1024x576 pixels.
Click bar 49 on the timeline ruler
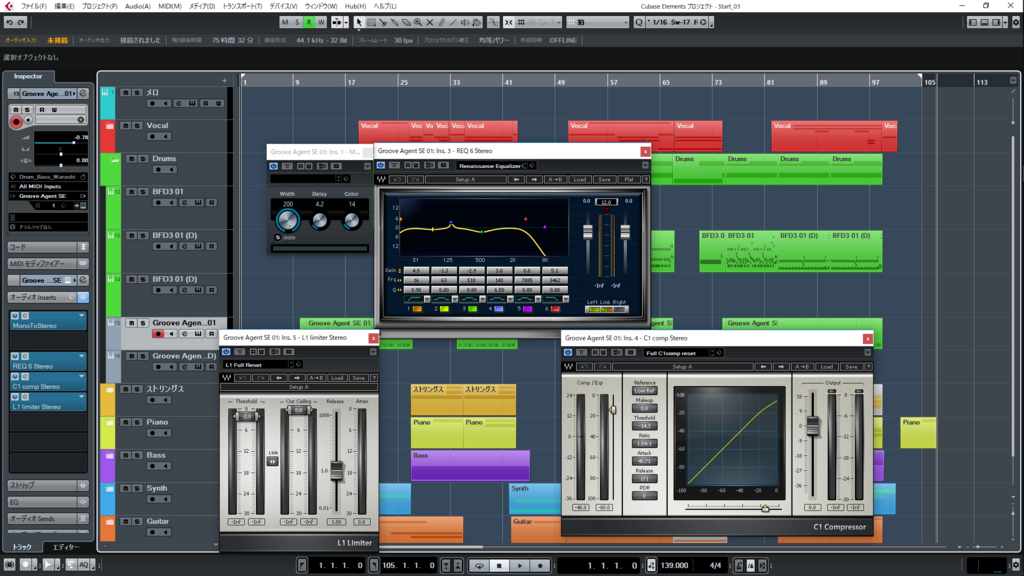560,82
